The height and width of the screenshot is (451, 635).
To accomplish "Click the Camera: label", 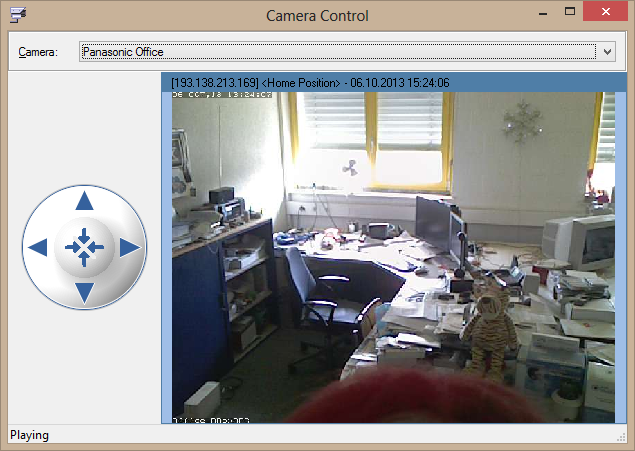I will point(39,51).
